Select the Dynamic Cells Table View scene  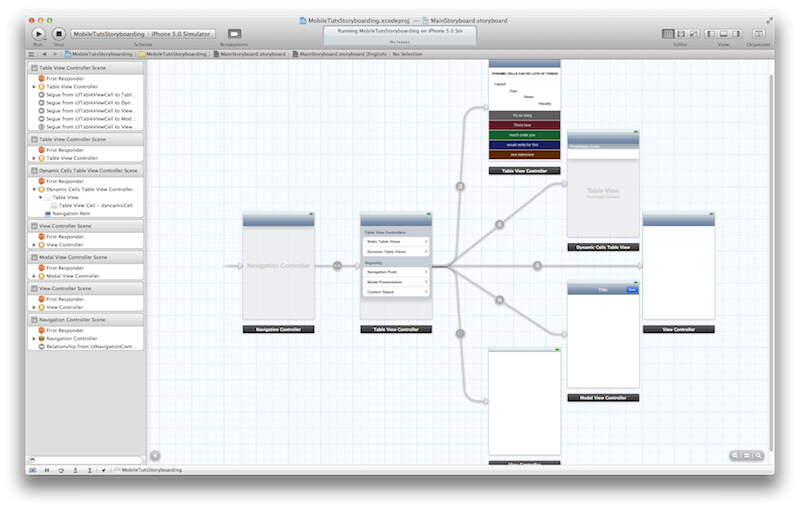(x=603, y=184)
